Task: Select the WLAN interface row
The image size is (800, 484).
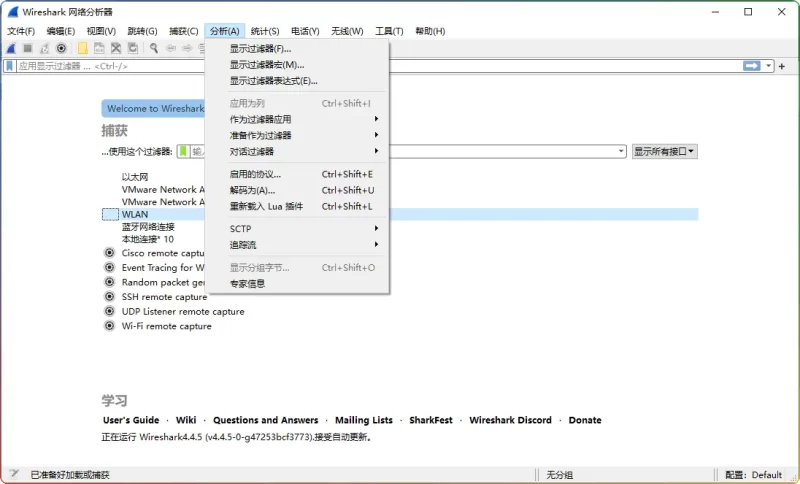Action: pos(399,214)
